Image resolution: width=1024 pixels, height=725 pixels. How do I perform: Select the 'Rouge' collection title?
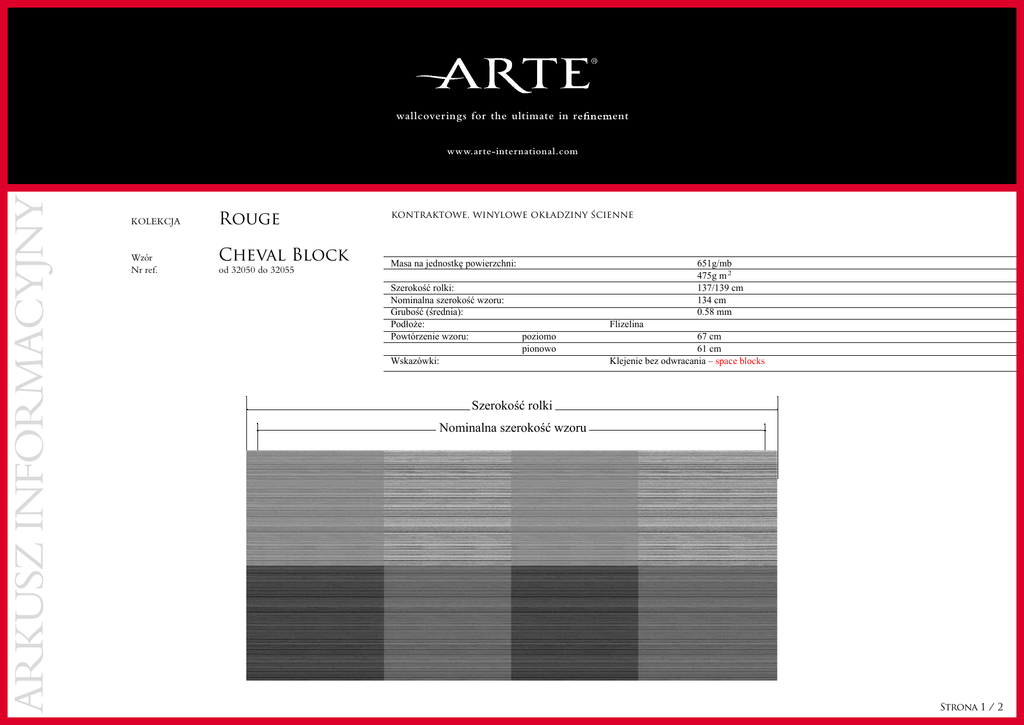pos(249,219)
